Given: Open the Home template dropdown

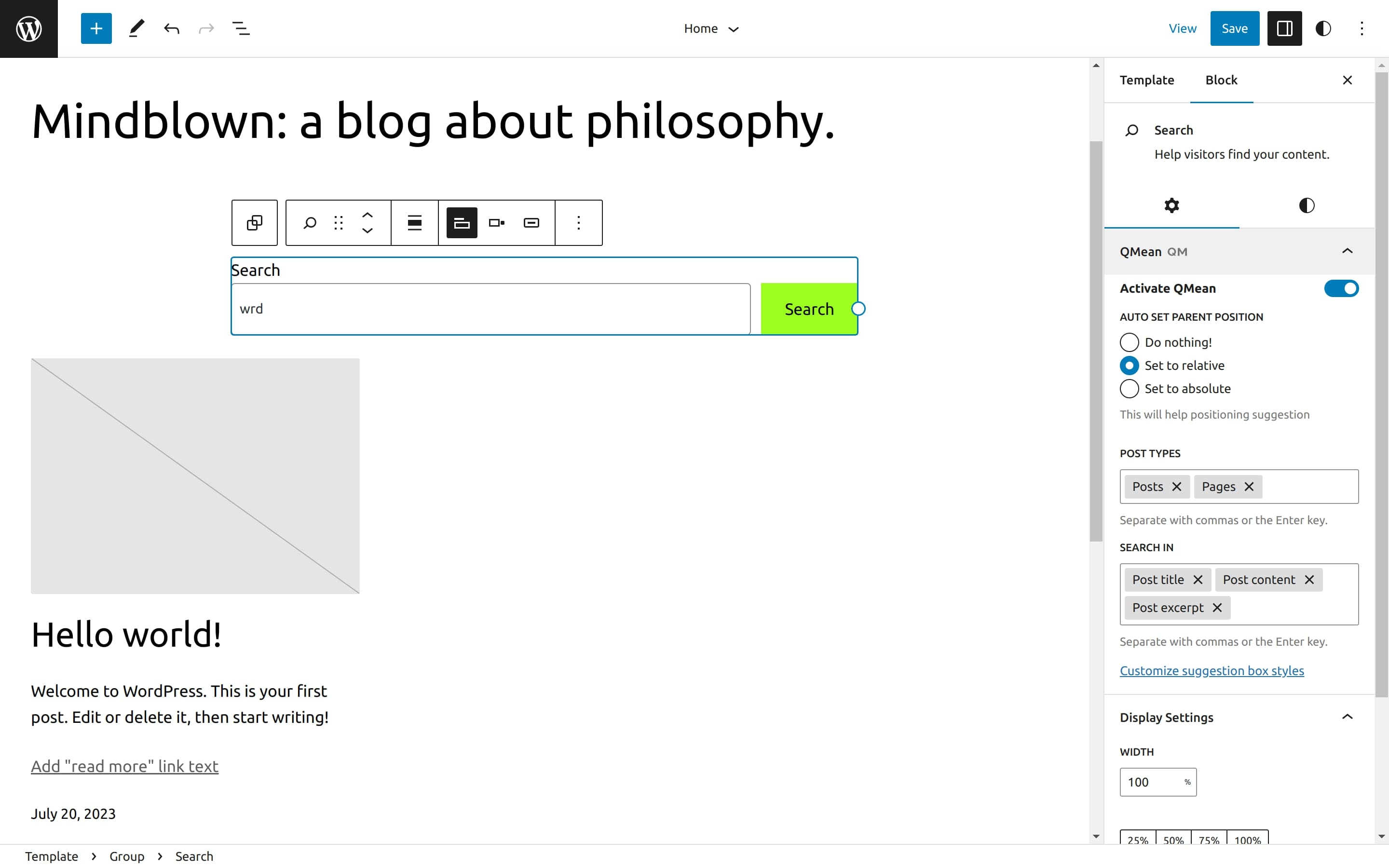Looking at the screenshot, I should pos(710,28).
